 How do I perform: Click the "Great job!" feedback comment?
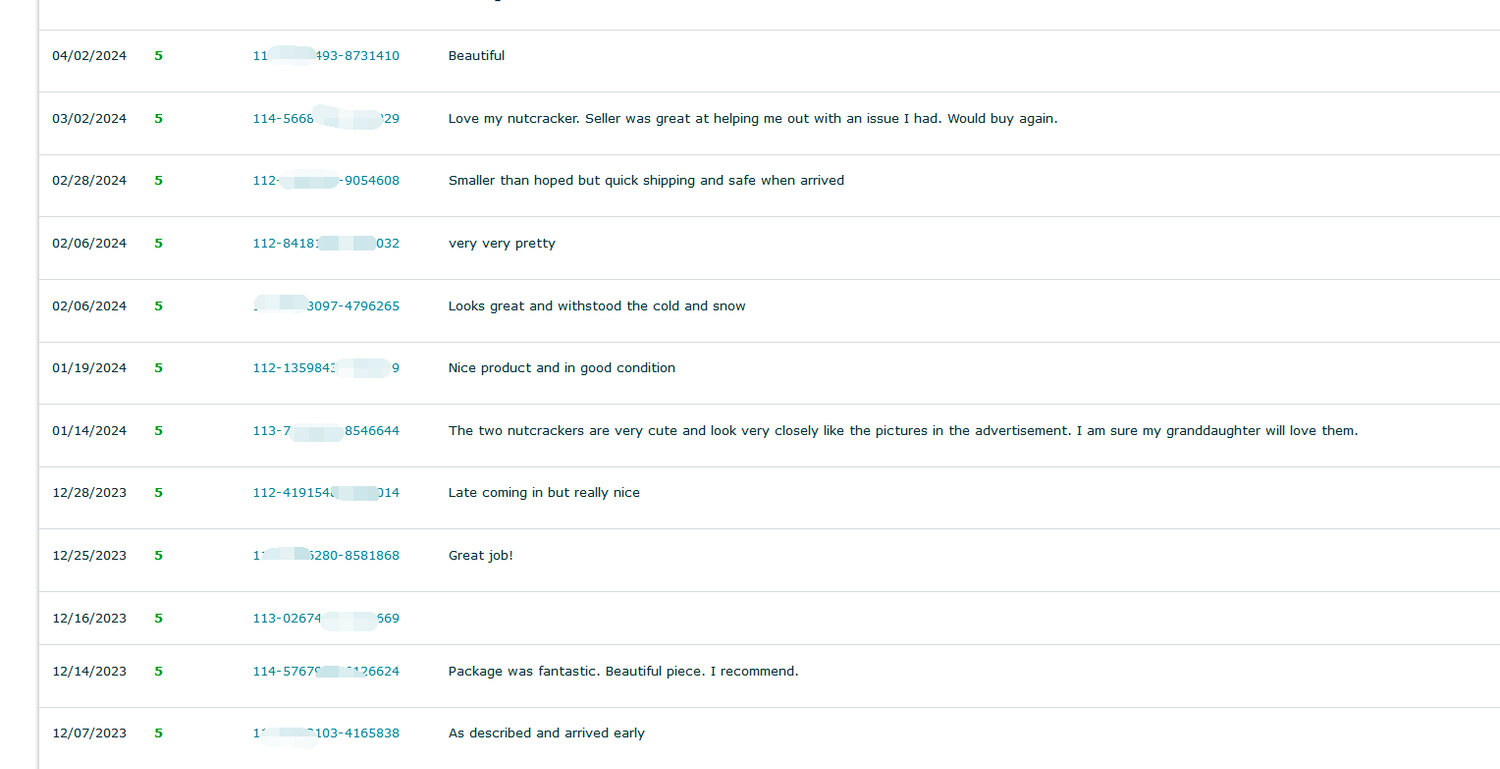click(x=480, y=556)
